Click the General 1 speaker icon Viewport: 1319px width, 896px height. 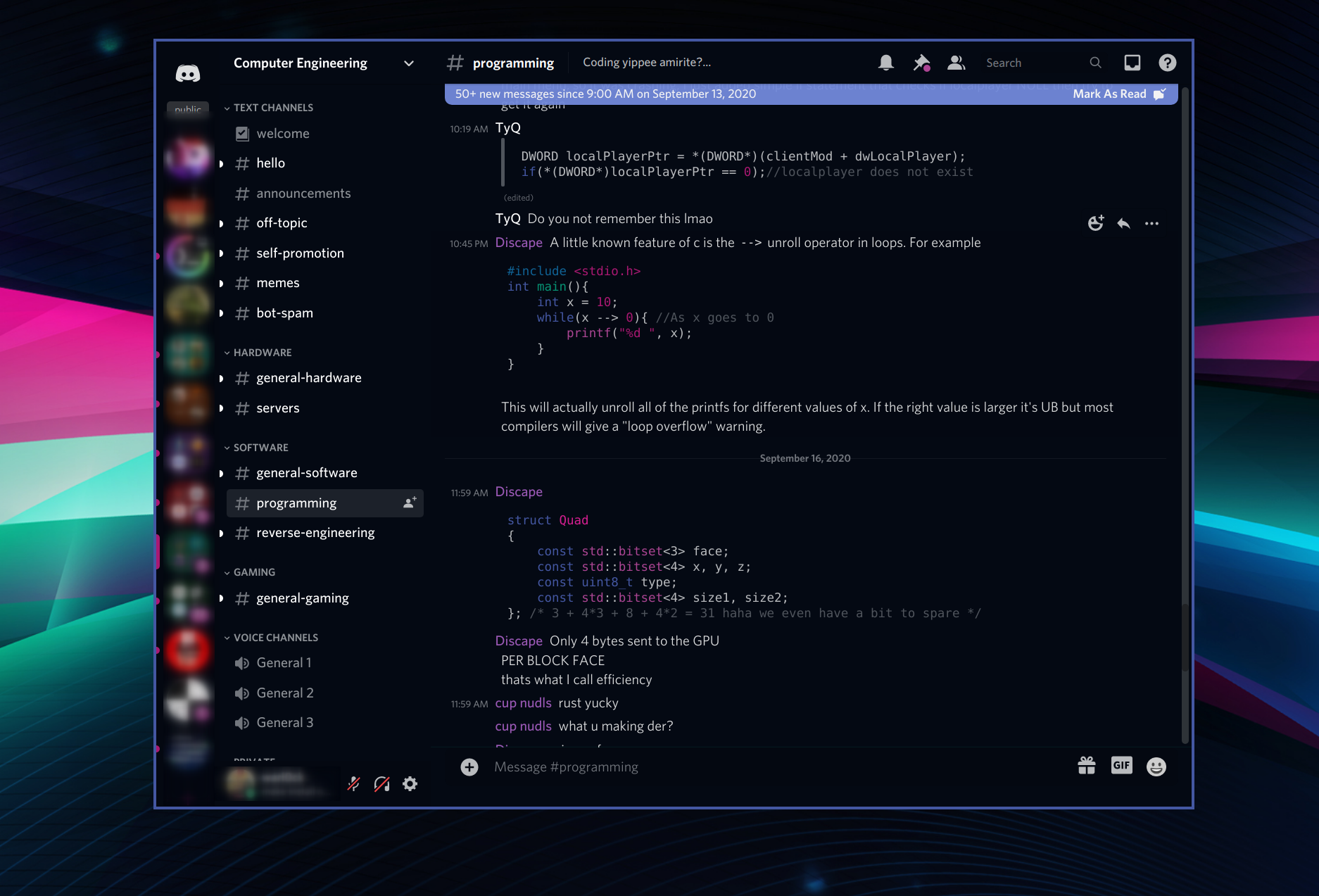pos(242,663)
